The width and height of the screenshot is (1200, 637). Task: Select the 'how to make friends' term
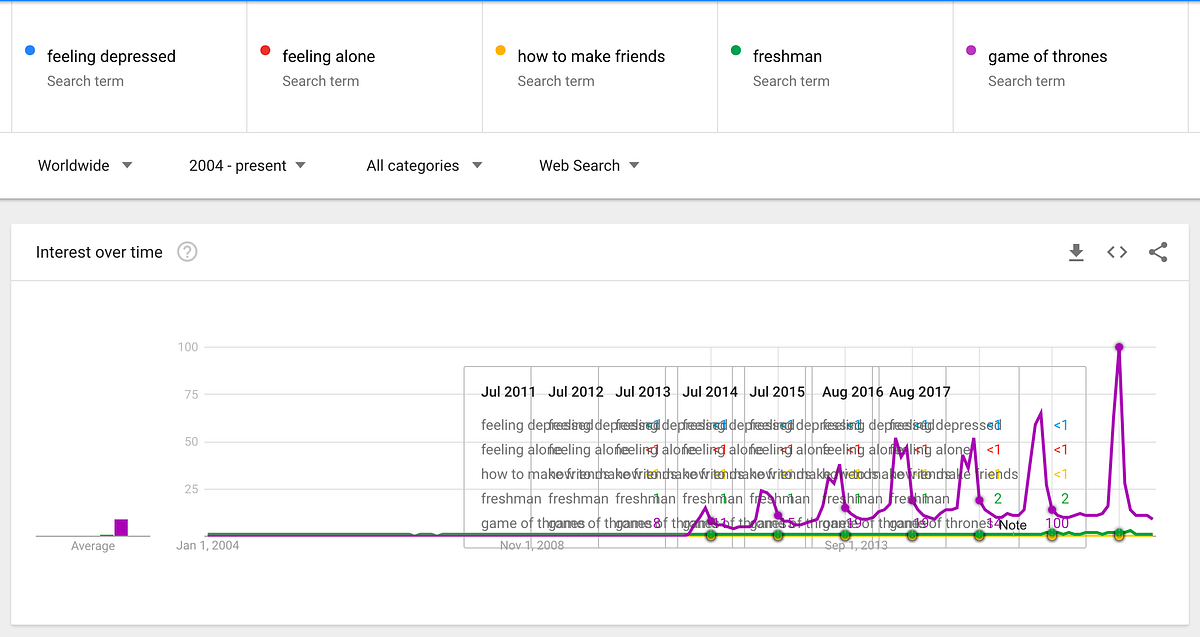pyautogui.click(x=591, y=57)
